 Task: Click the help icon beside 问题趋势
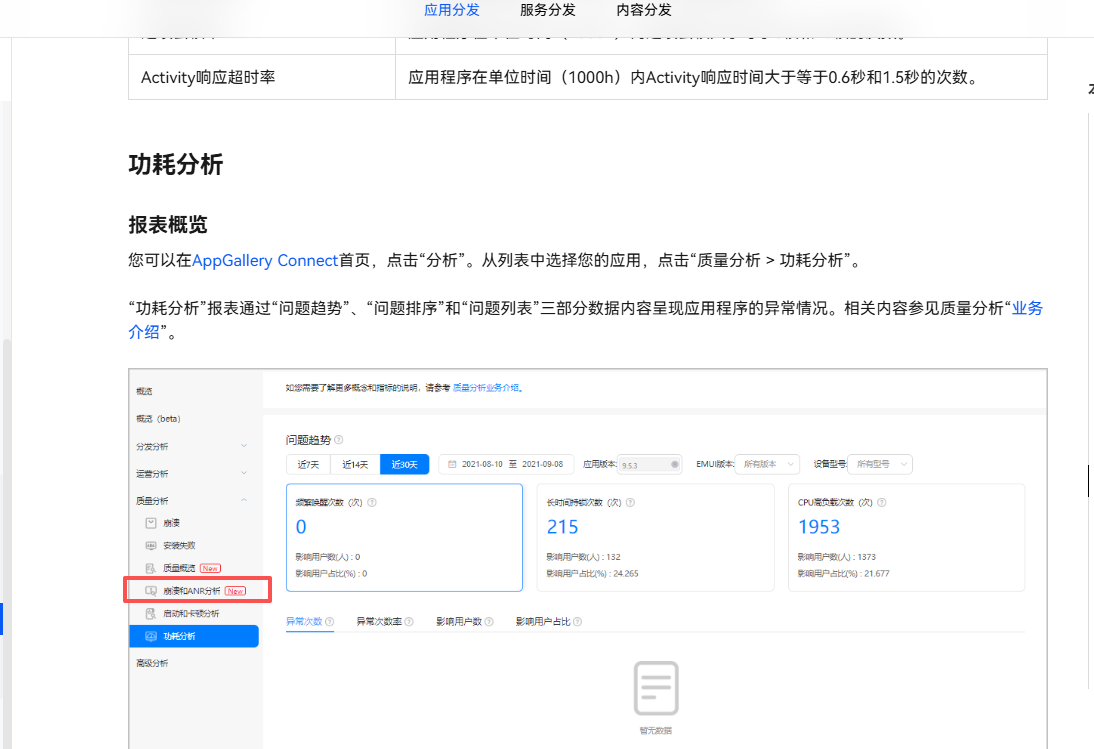click(338, 440)
